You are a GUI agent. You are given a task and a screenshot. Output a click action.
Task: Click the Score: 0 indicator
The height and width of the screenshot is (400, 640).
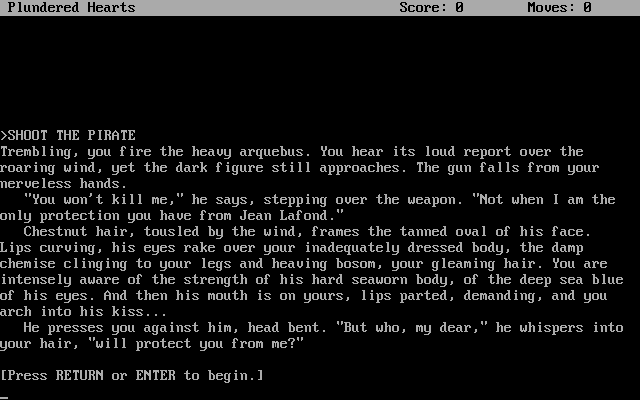click(x=431, y=7)
